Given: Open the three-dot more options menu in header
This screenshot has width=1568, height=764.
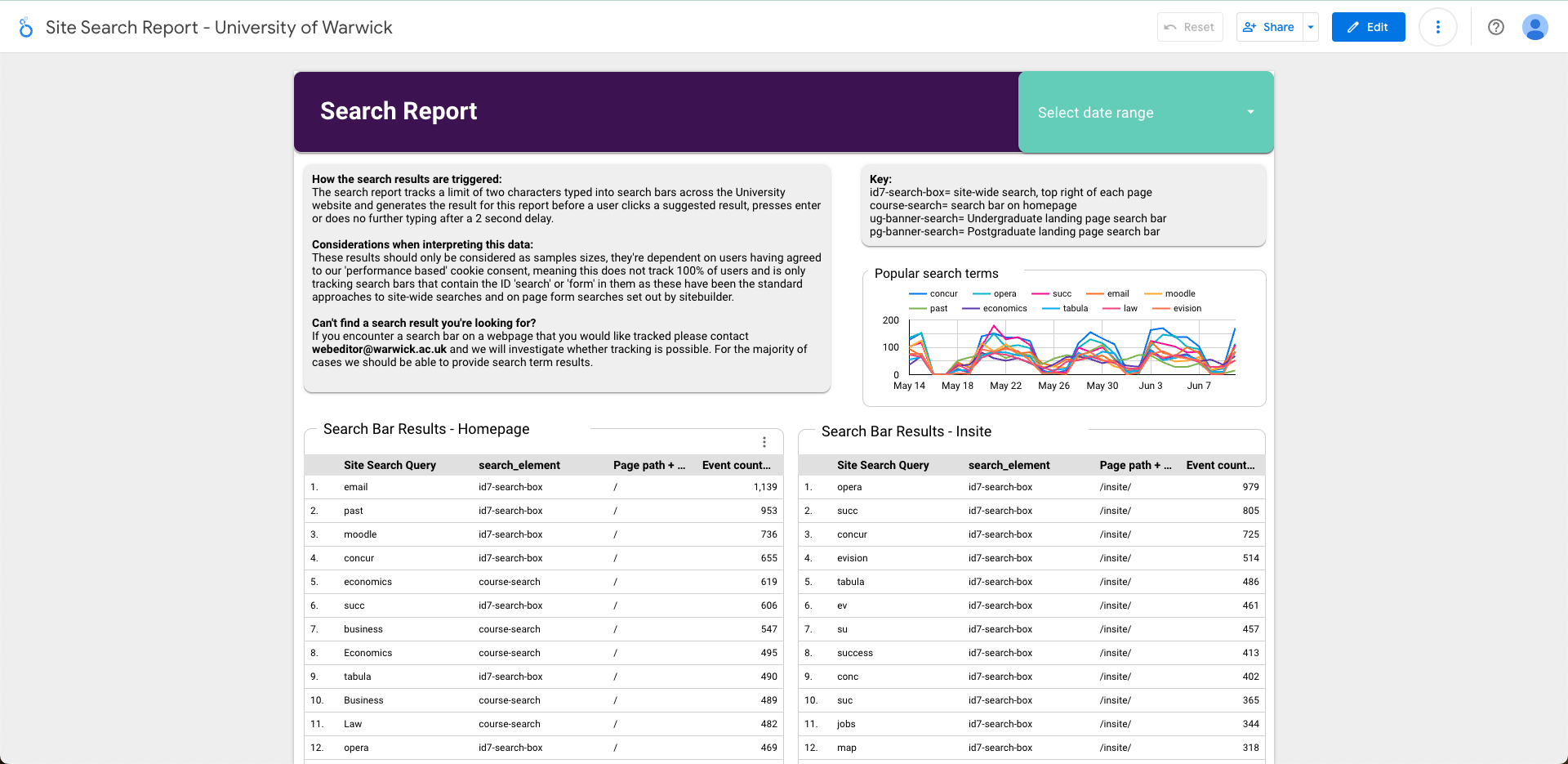Looking at the screenshot, I should point(1437,27).
